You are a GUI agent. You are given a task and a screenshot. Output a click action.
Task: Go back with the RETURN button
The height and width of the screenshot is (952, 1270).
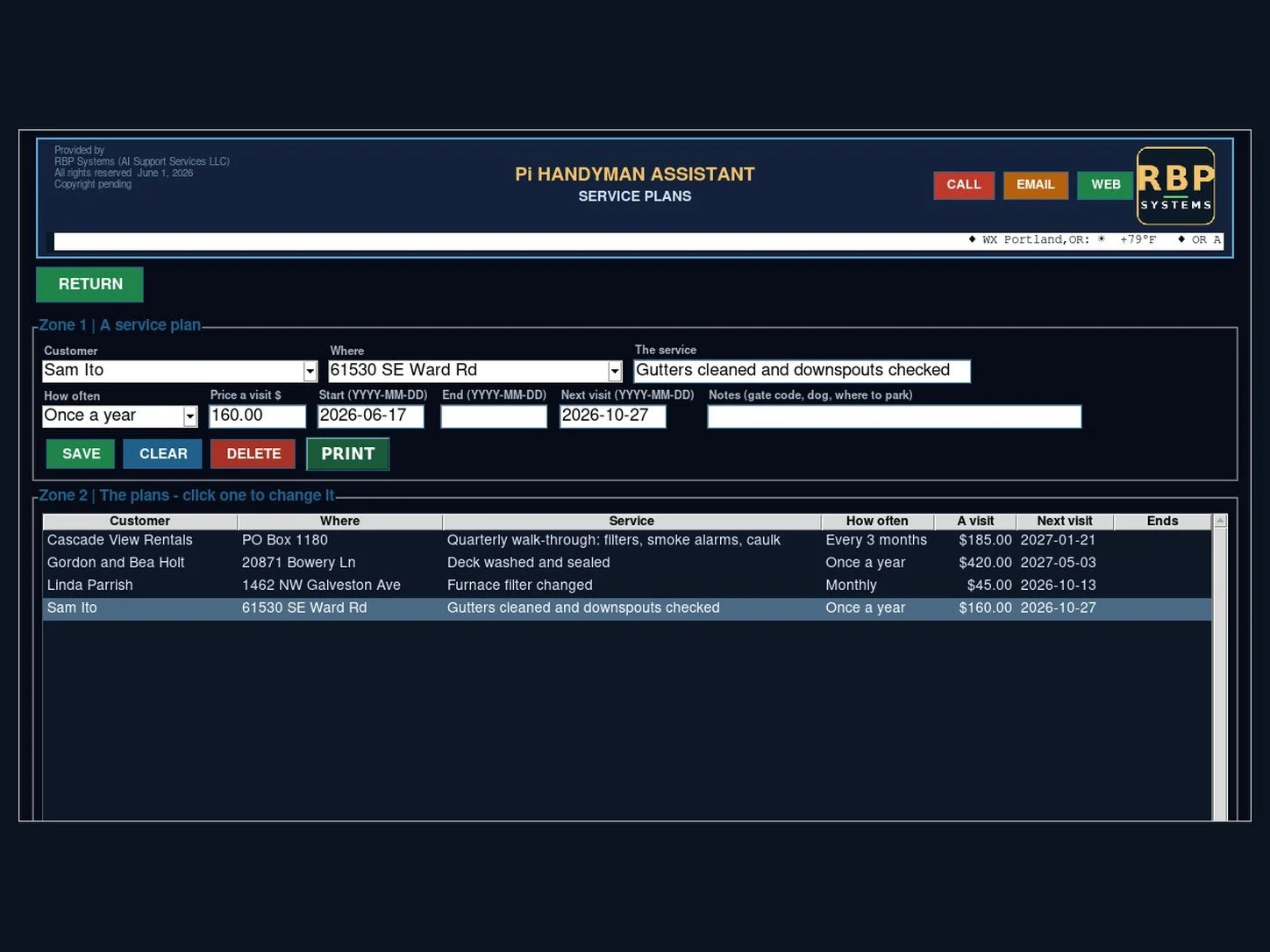coord(89,284)
